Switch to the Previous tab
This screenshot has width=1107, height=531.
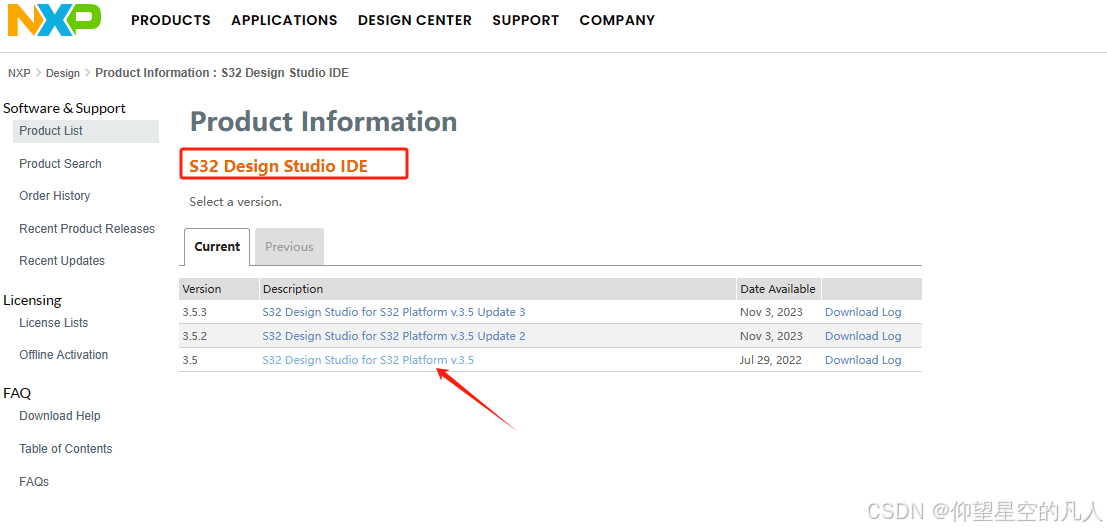[289, 246]
